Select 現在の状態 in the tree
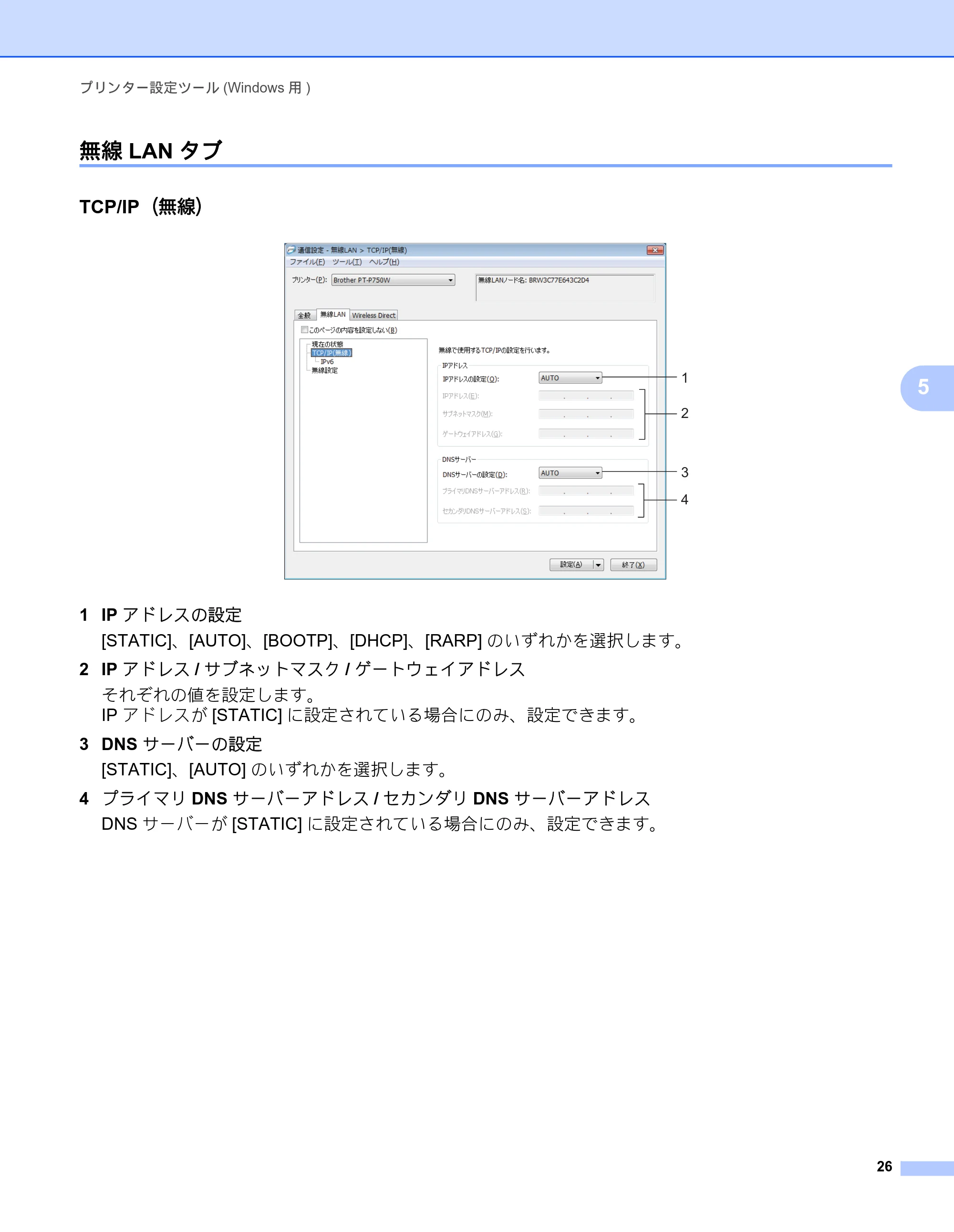Viewport: 954px width, 1232px height. tap(328, 344)
